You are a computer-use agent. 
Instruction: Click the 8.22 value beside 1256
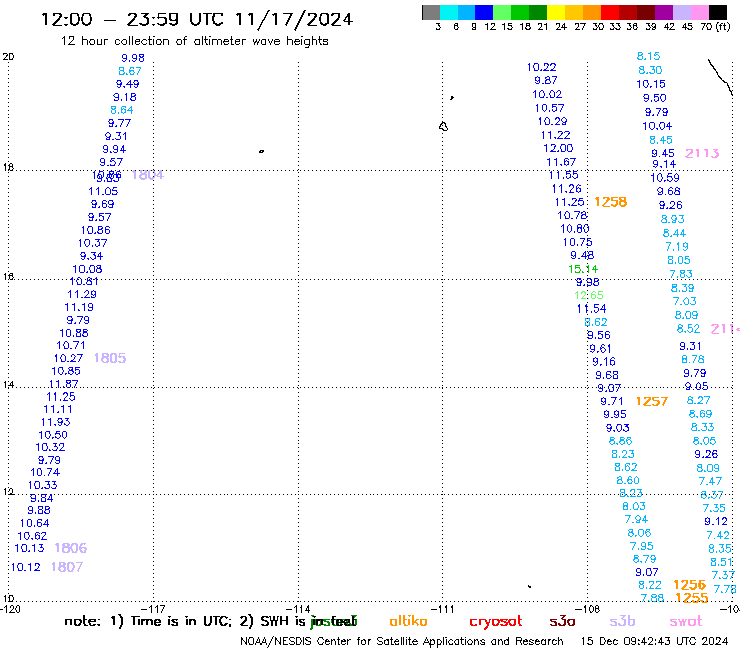click(x=650, y=585)
